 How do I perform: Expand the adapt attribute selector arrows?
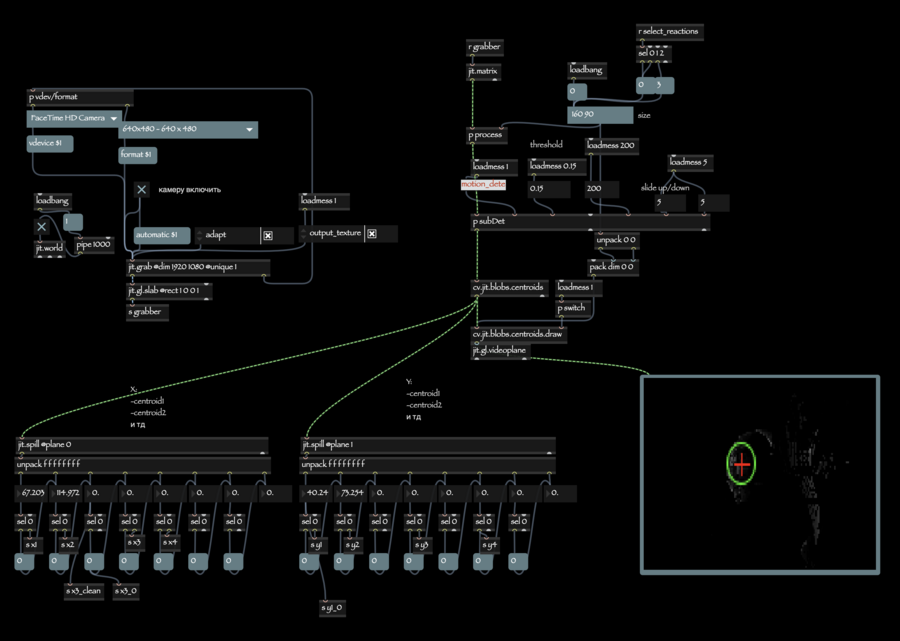[x=199, y=235]
